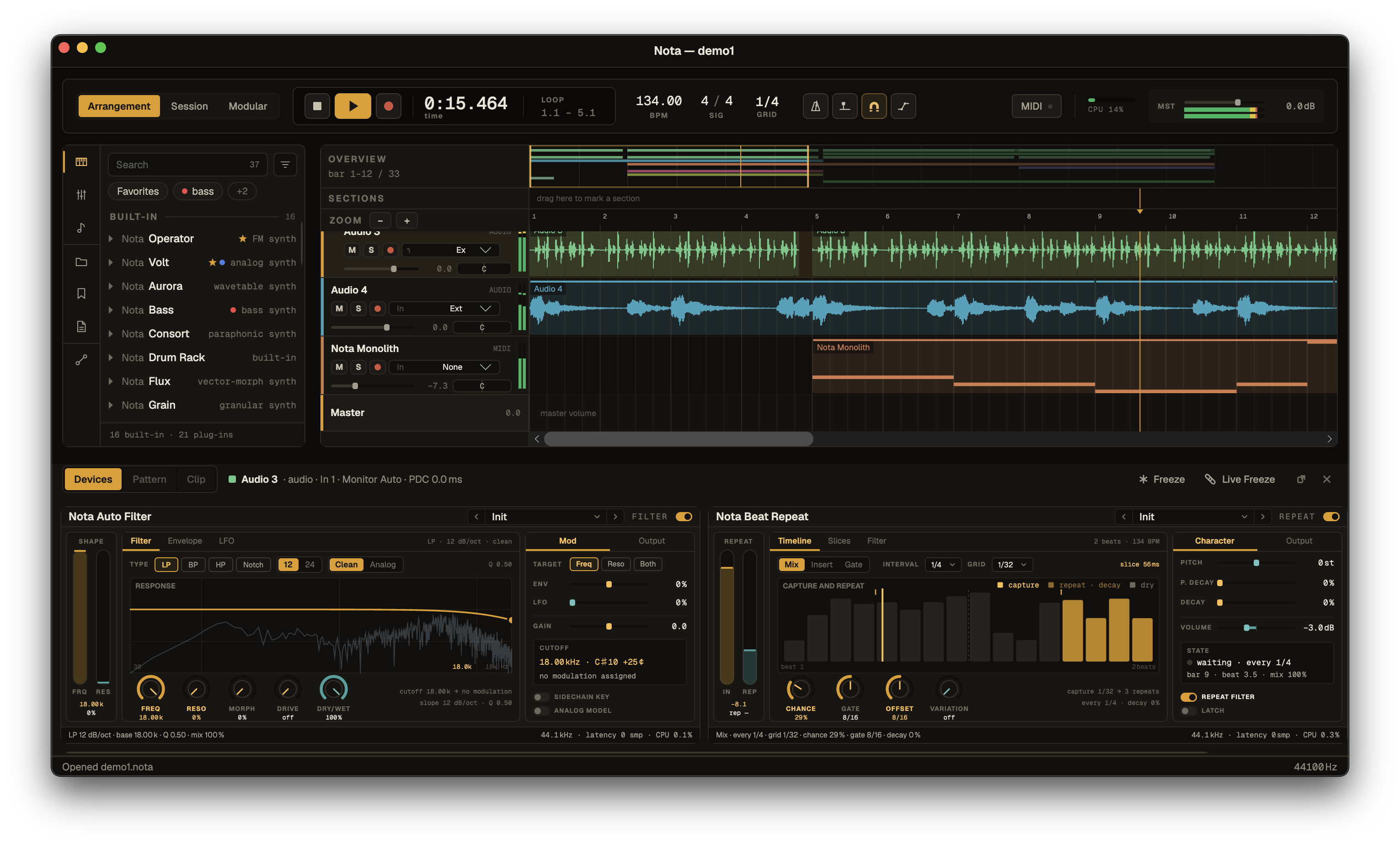Screen dimensions: 1400x844
Task: Select the Notch filter type
Action: (x=253, y=564)
